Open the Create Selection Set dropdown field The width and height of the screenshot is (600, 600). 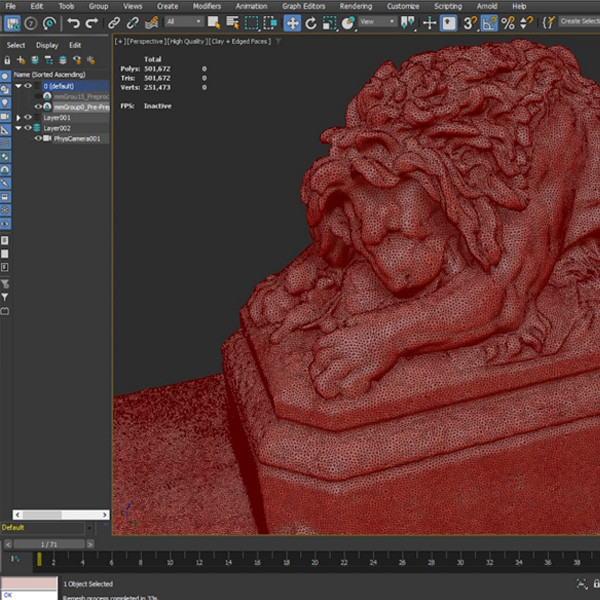coord(579,21)
